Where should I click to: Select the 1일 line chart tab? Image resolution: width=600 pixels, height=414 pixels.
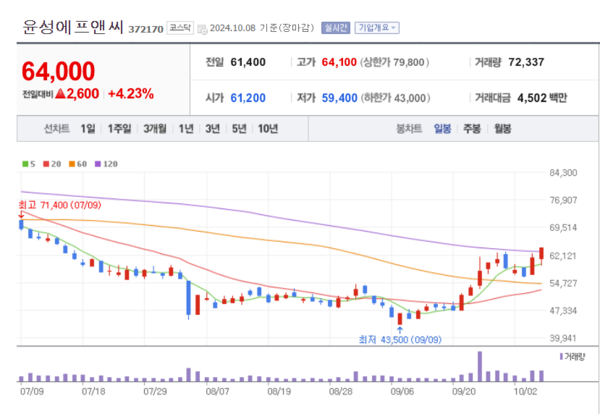(x=88, y=129)
